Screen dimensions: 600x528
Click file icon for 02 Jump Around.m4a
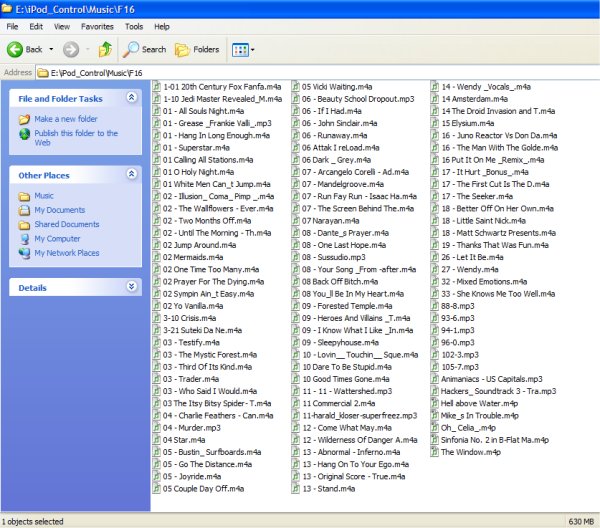[x=157, y=245]
